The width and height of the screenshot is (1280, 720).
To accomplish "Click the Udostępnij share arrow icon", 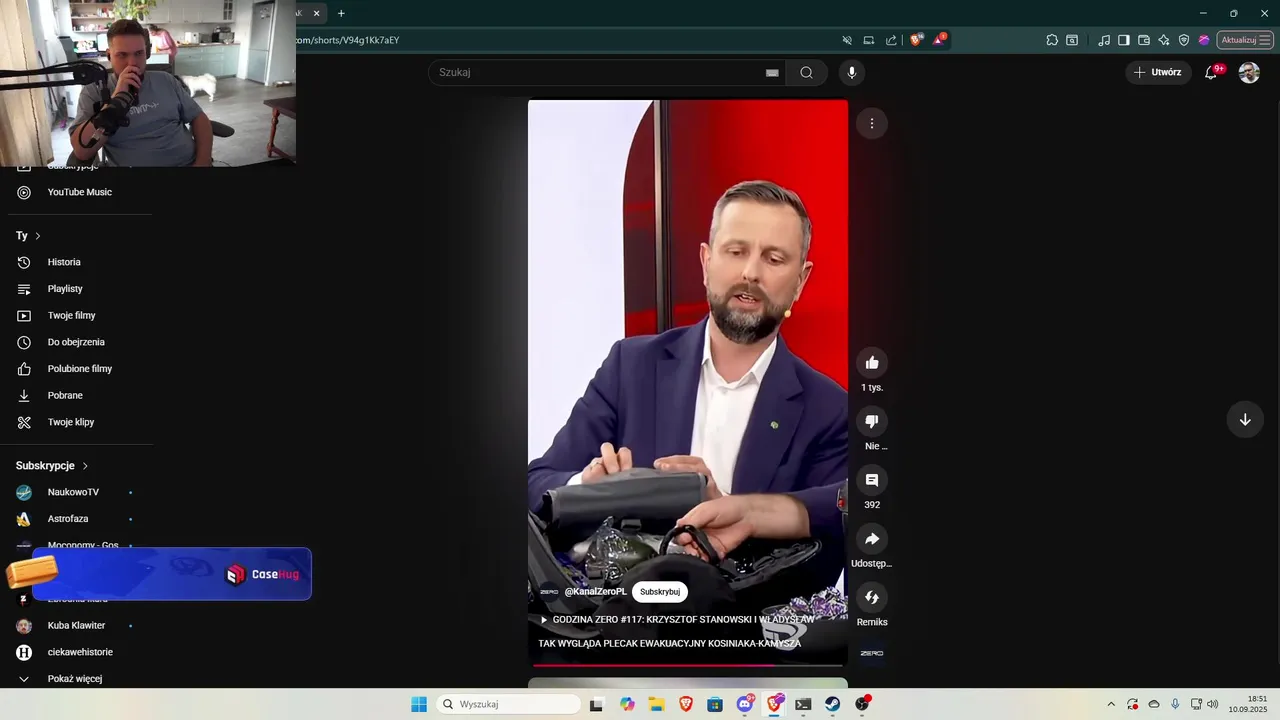I will point(872,539).
